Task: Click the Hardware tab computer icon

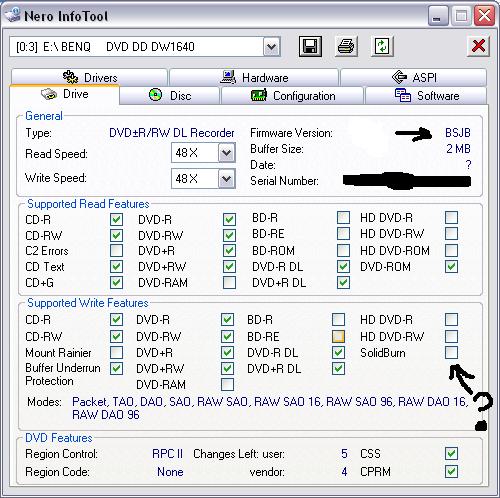Action: [x=228, y=77]
